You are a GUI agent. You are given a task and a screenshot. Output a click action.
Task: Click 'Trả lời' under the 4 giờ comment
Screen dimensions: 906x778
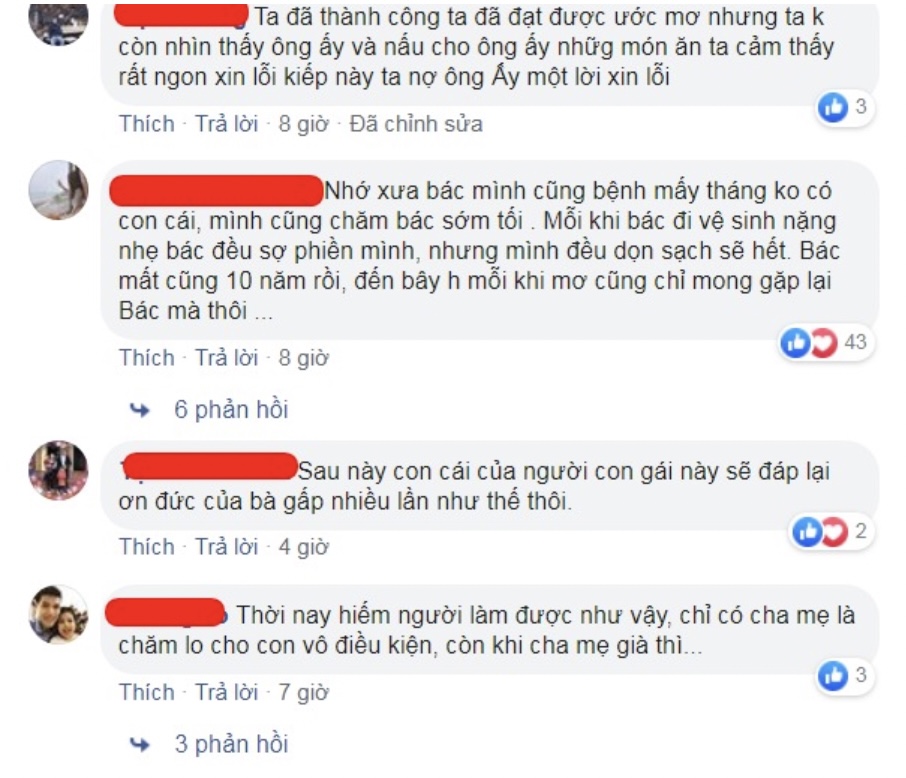pos(226,547)
